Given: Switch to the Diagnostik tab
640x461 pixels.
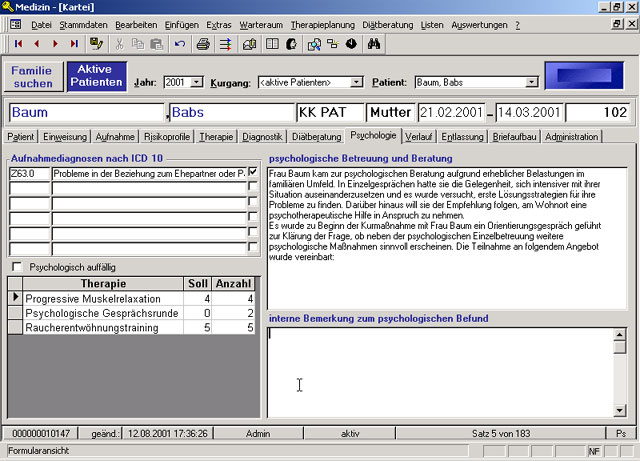Looking at the screenshot, I should point(262,136).
